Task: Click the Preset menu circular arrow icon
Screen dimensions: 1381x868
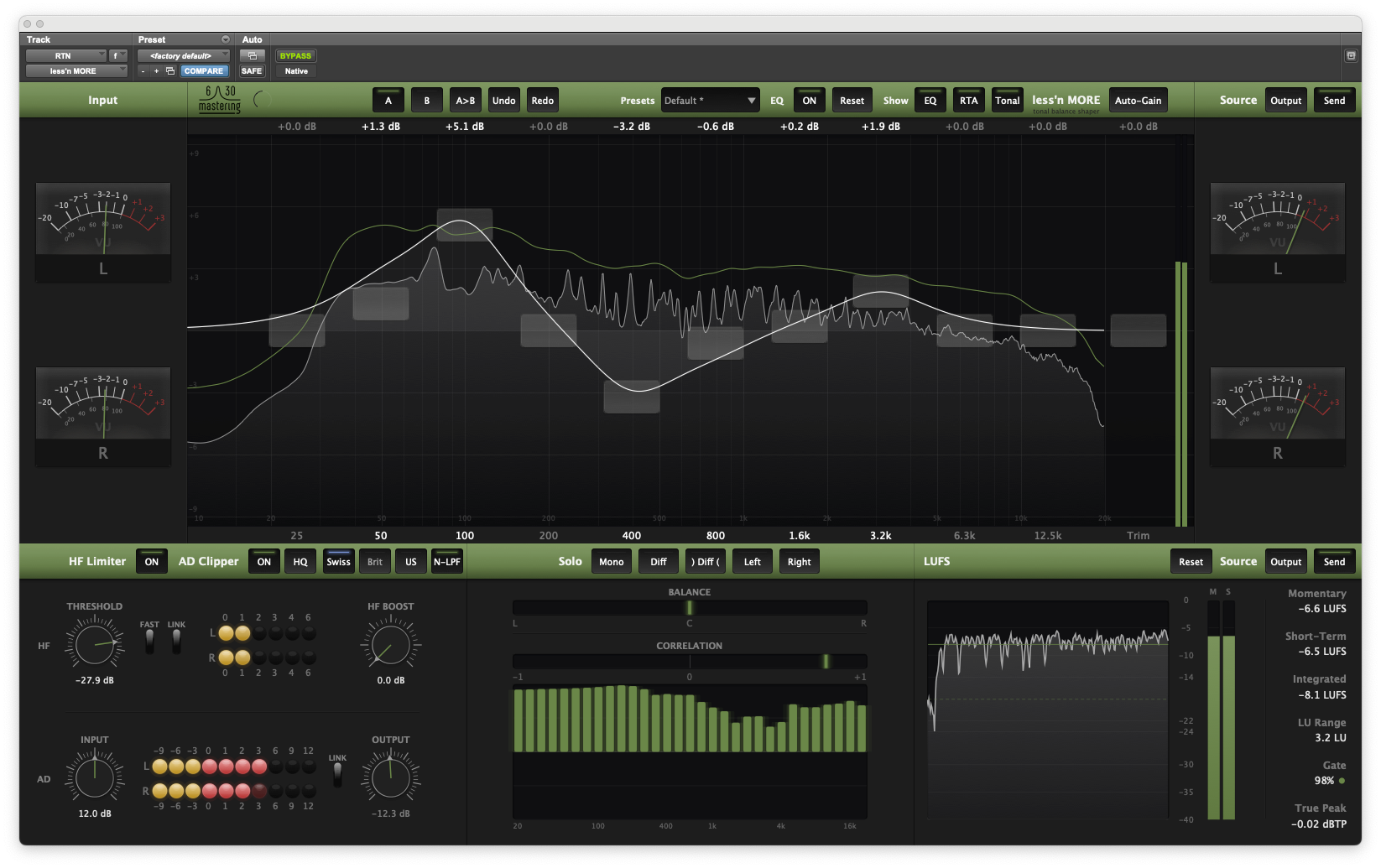Action: (x=225, y=39)
